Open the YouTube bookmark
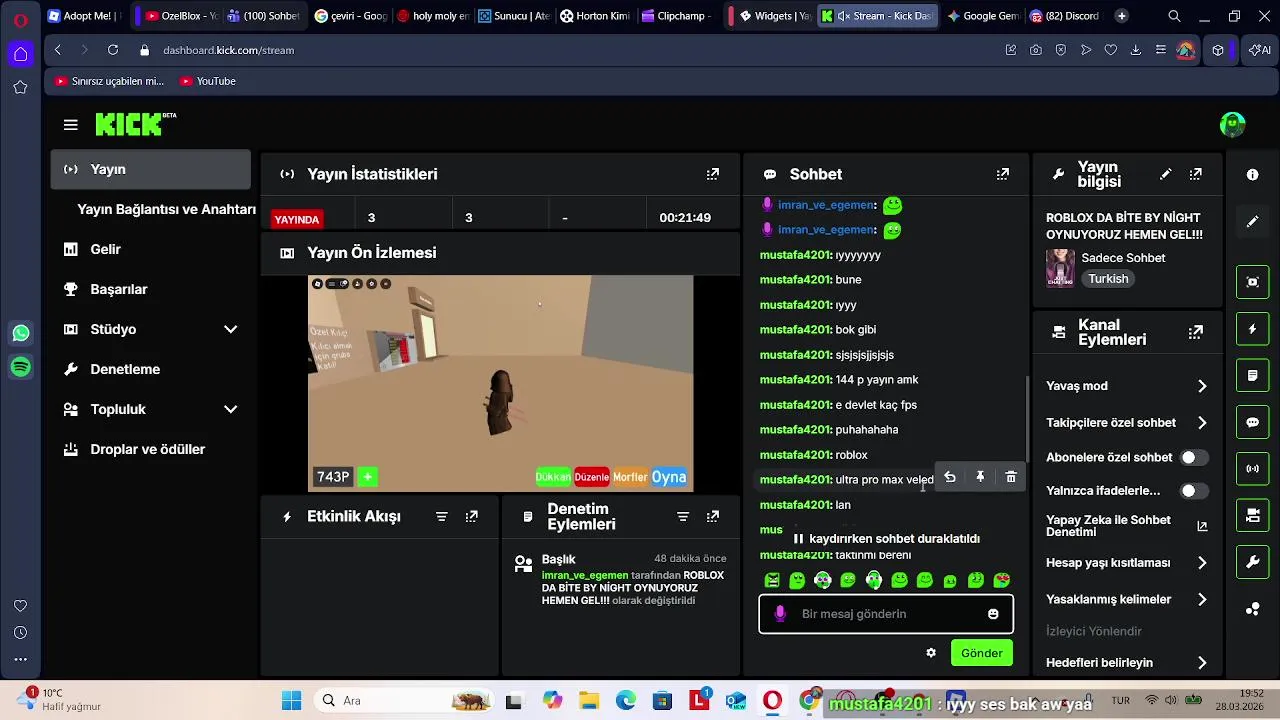The image size is (1280, 720). point(208,81)
